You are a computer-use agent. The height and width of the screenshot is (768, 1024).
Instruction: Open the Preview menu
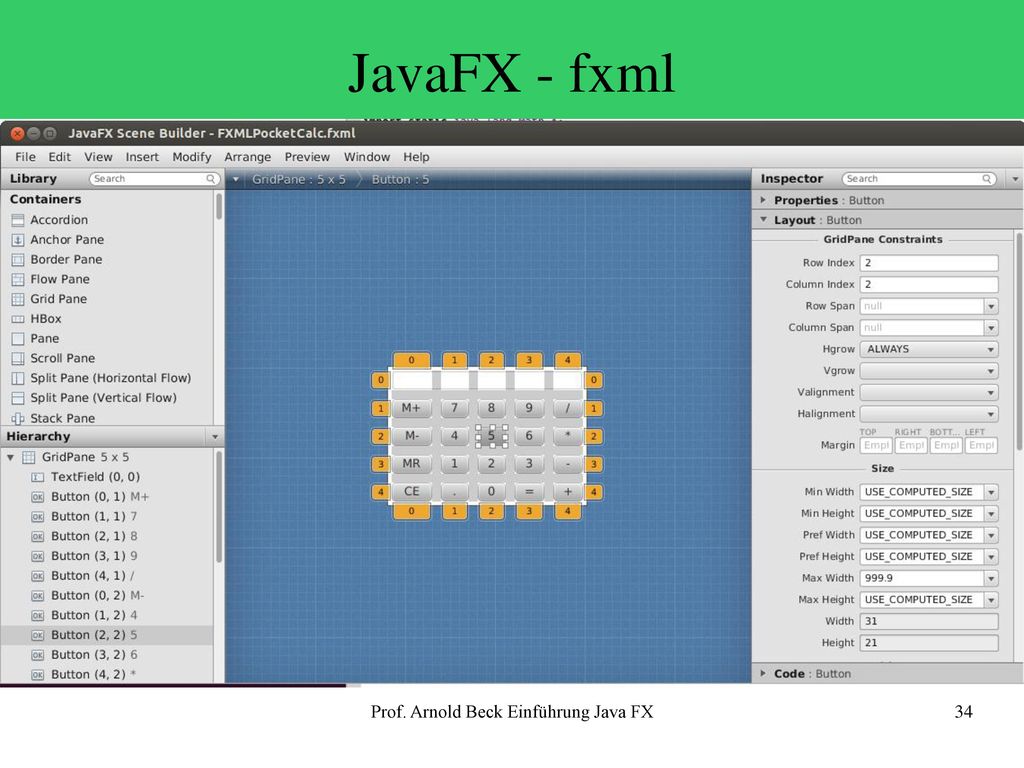coord(307,157)
